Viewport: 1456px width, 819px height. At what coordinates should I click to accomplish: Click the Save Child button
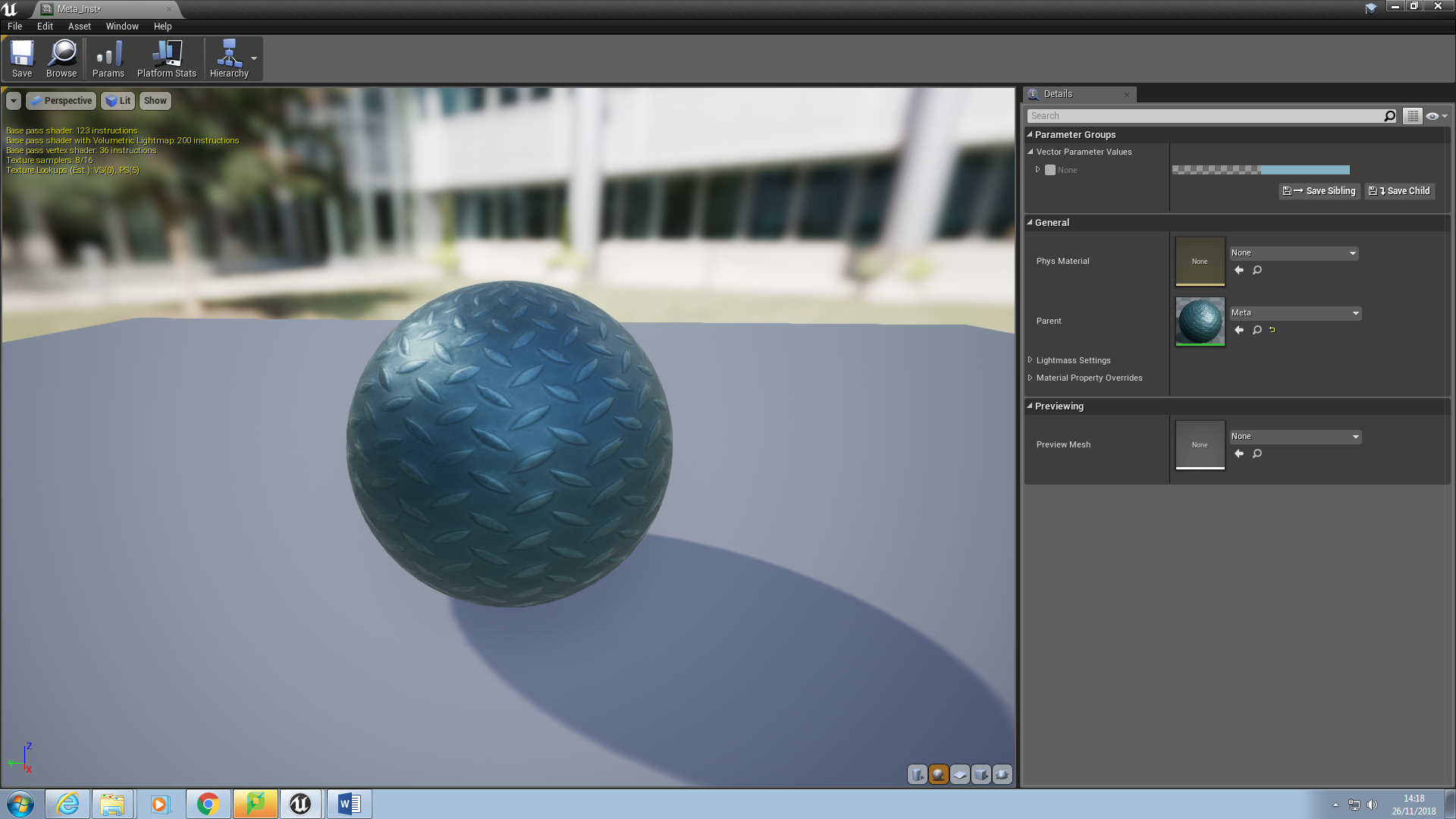1400,191
